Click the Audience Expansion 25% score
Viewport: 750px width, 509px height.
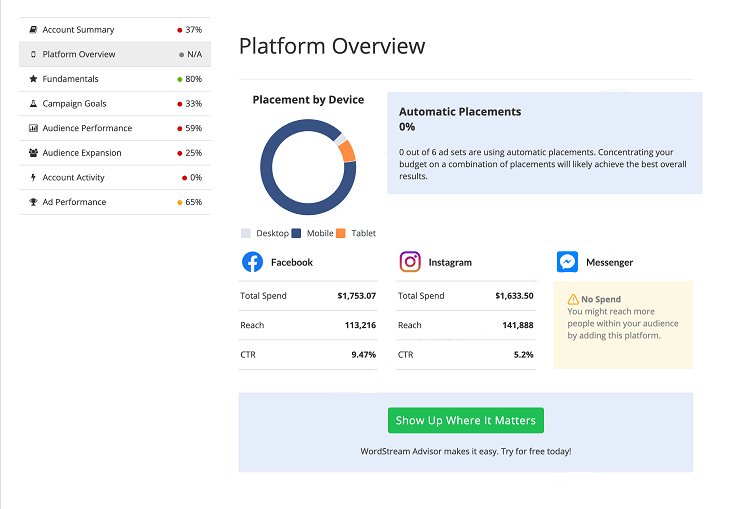tap(194, 153)
